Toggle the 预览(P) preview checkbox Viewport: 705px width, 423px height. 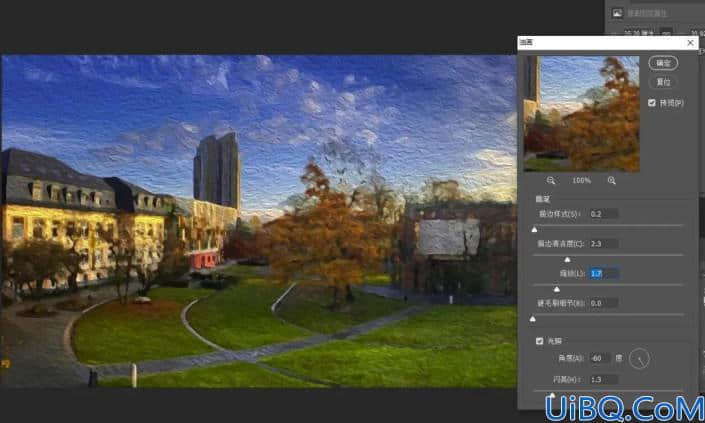click(x=652, y=103)
